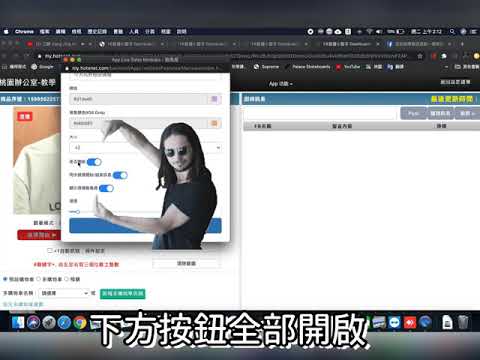
Task: Toggle the third switch in popup
Action: (106, 188)
